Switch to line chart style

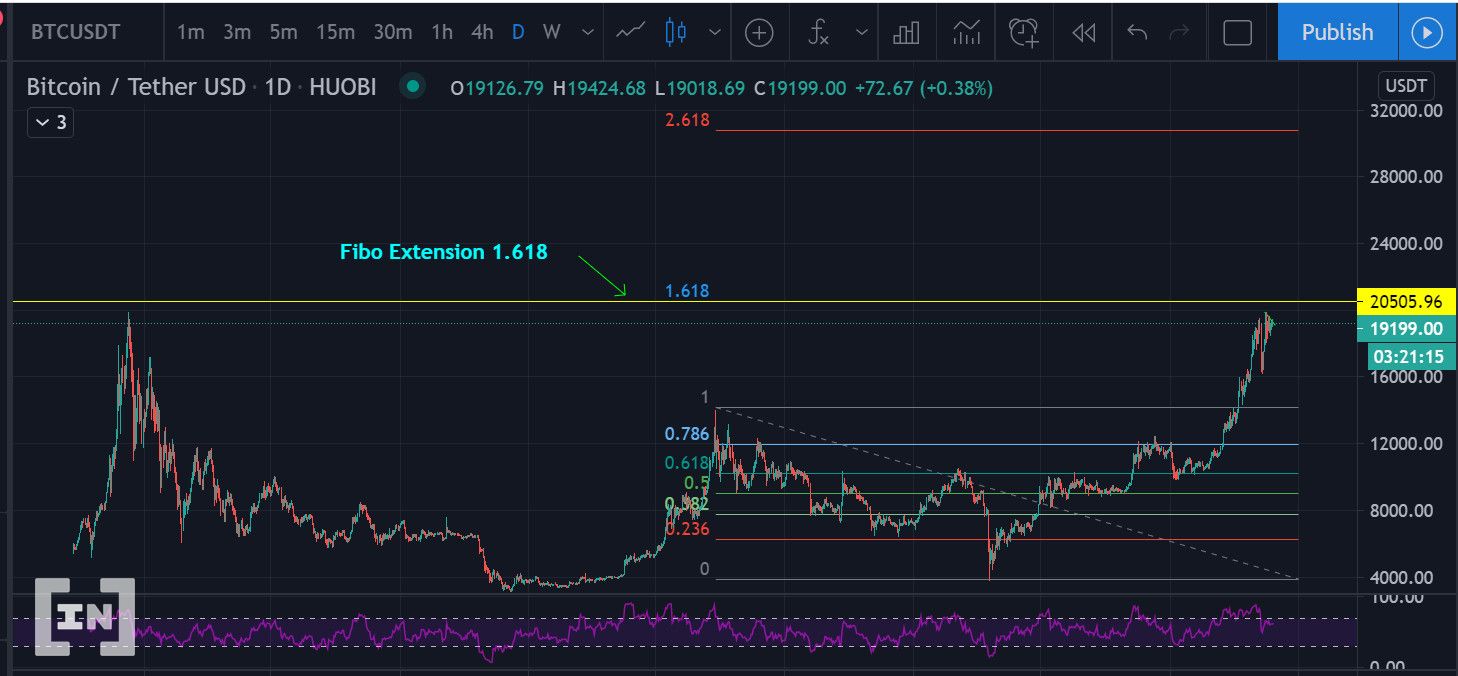click(630, 32)
